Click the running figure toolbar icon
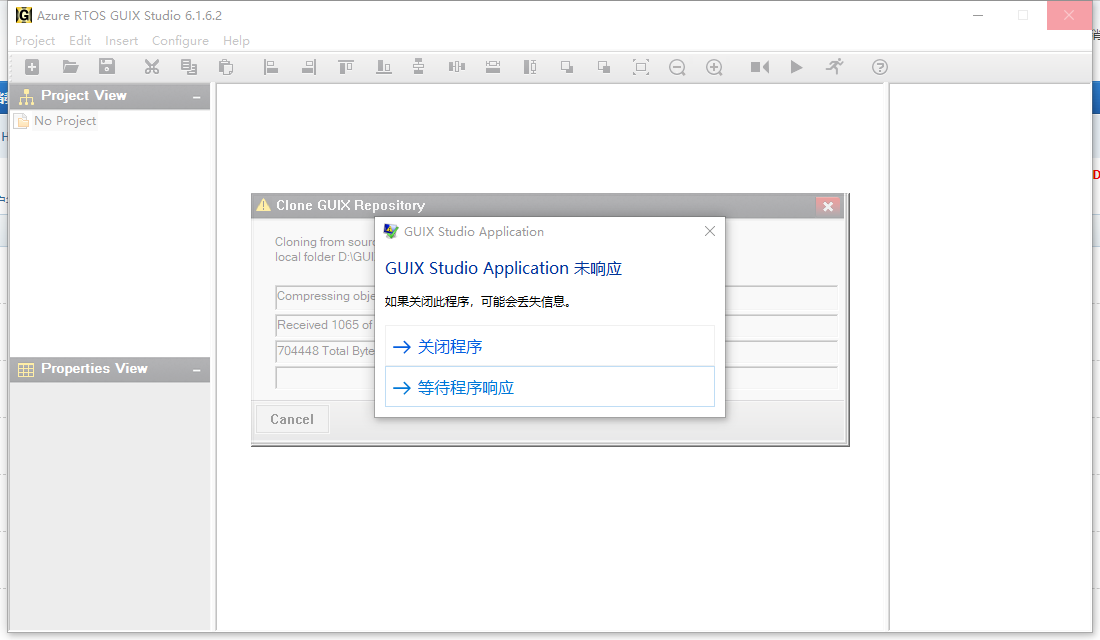Image resolution: width=1100 pixels, height=640 pixels. tap(834, 67)
